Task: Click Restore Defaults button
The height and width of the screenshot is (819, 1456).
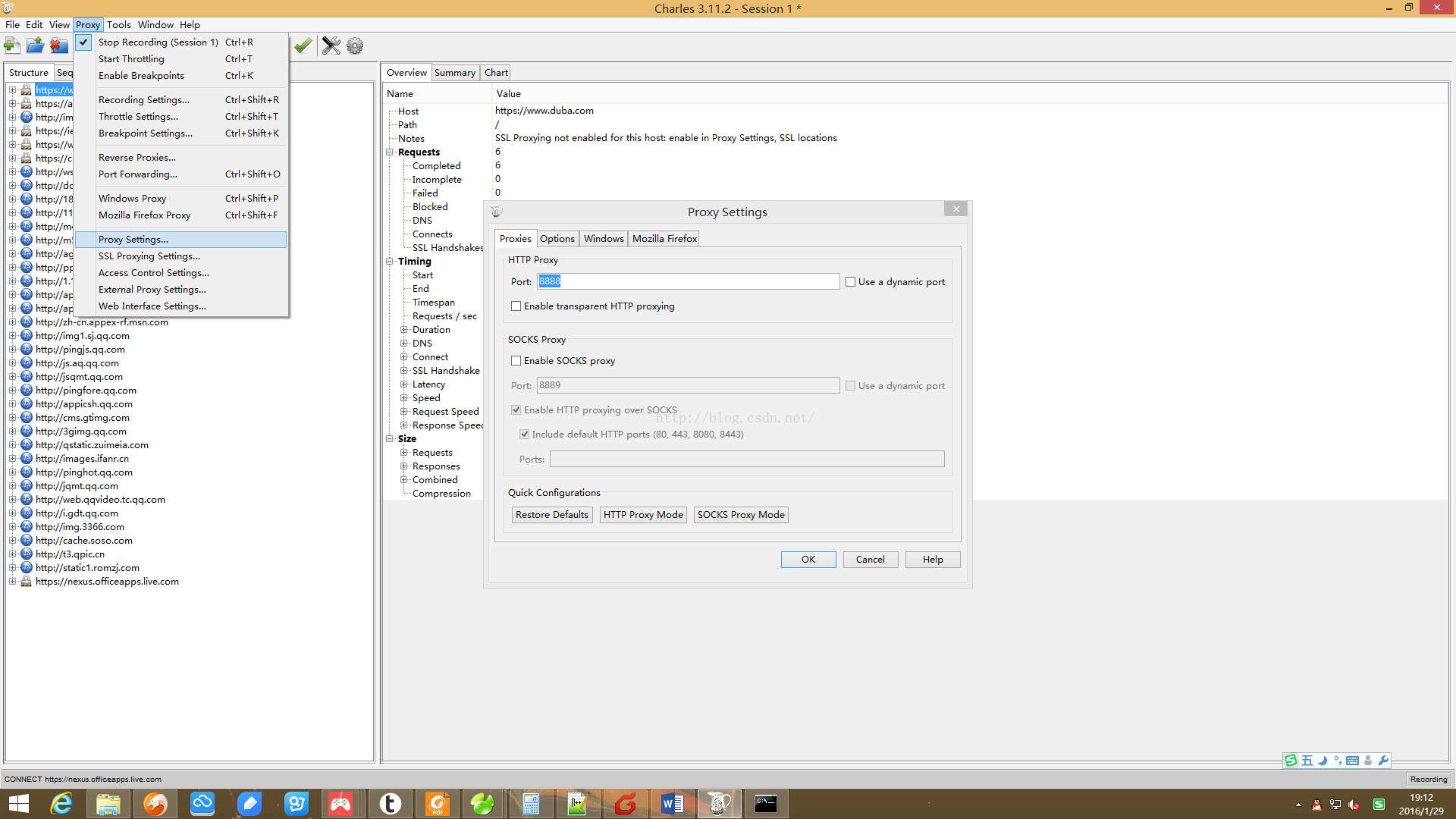Action: coord(552,515)
